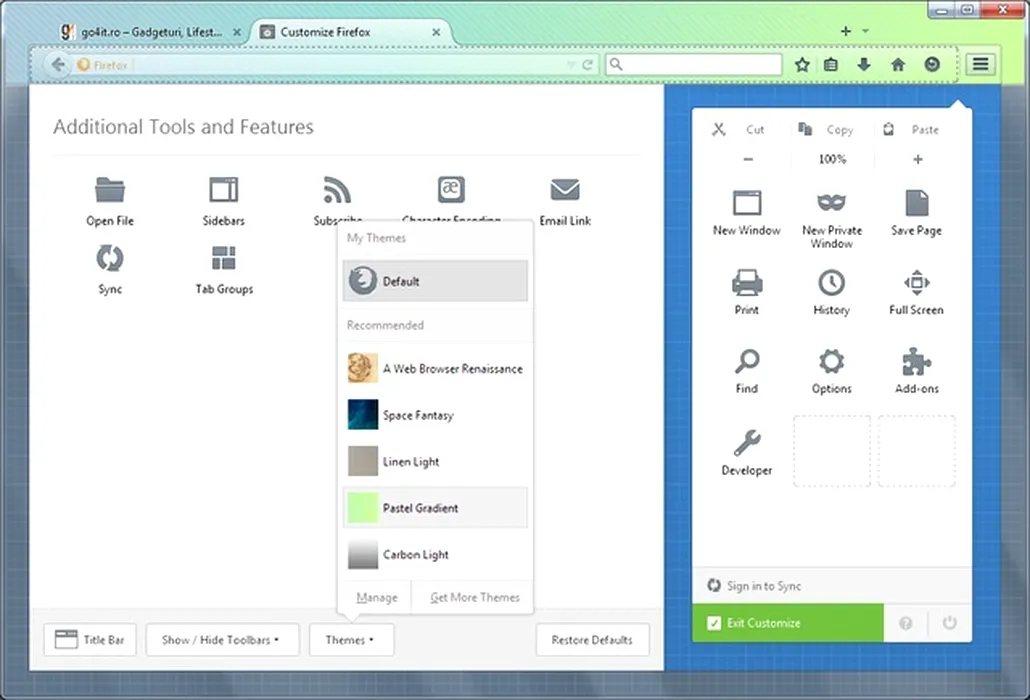Image resolution: width=1030 pixels, height=700 pixels.
Task: Click the Downloads arrow toolbar icon
Action: (x=864, y=64)
